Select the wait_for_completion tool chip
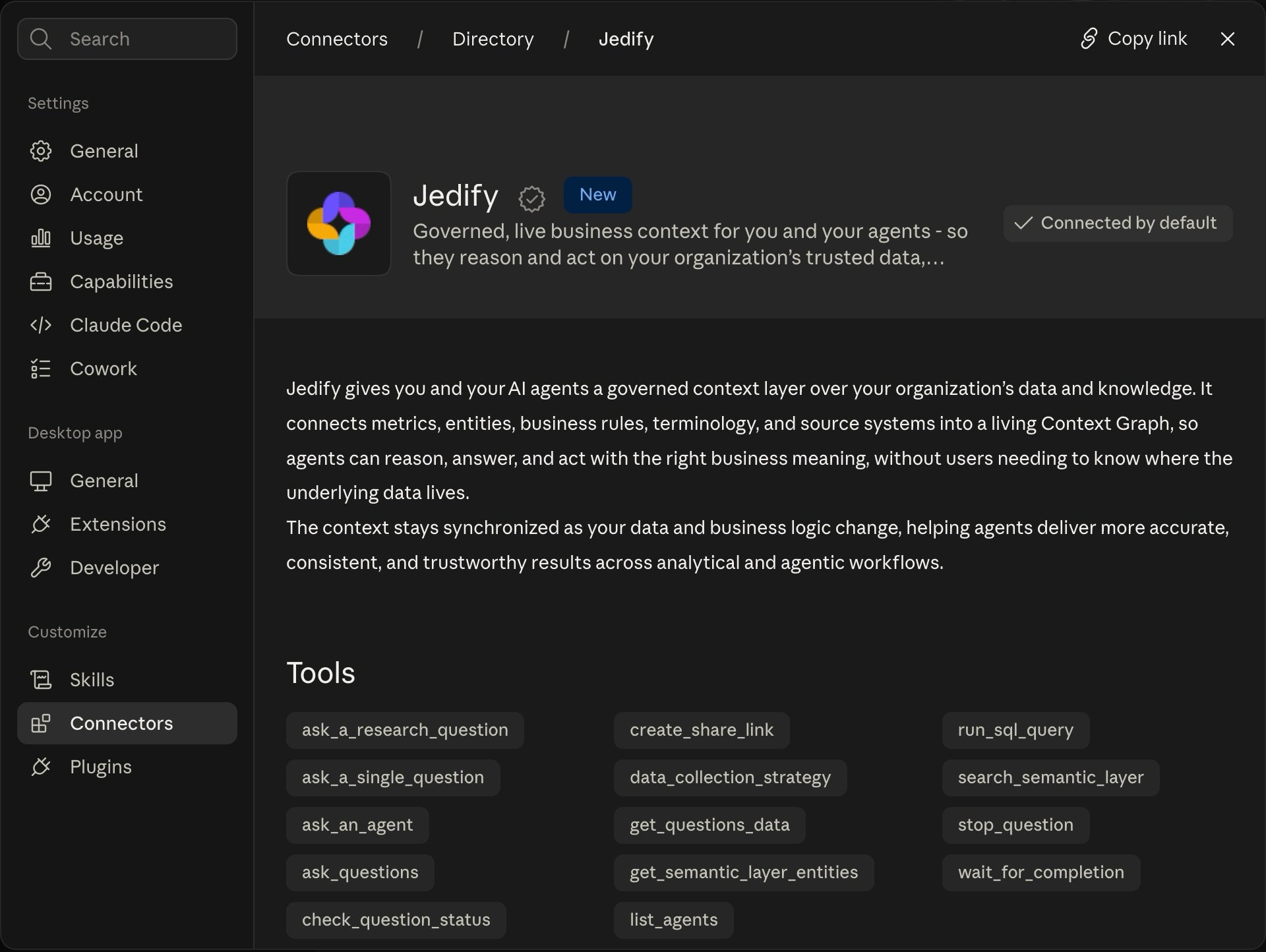 pyautogui.click(x=1041, y=872)
